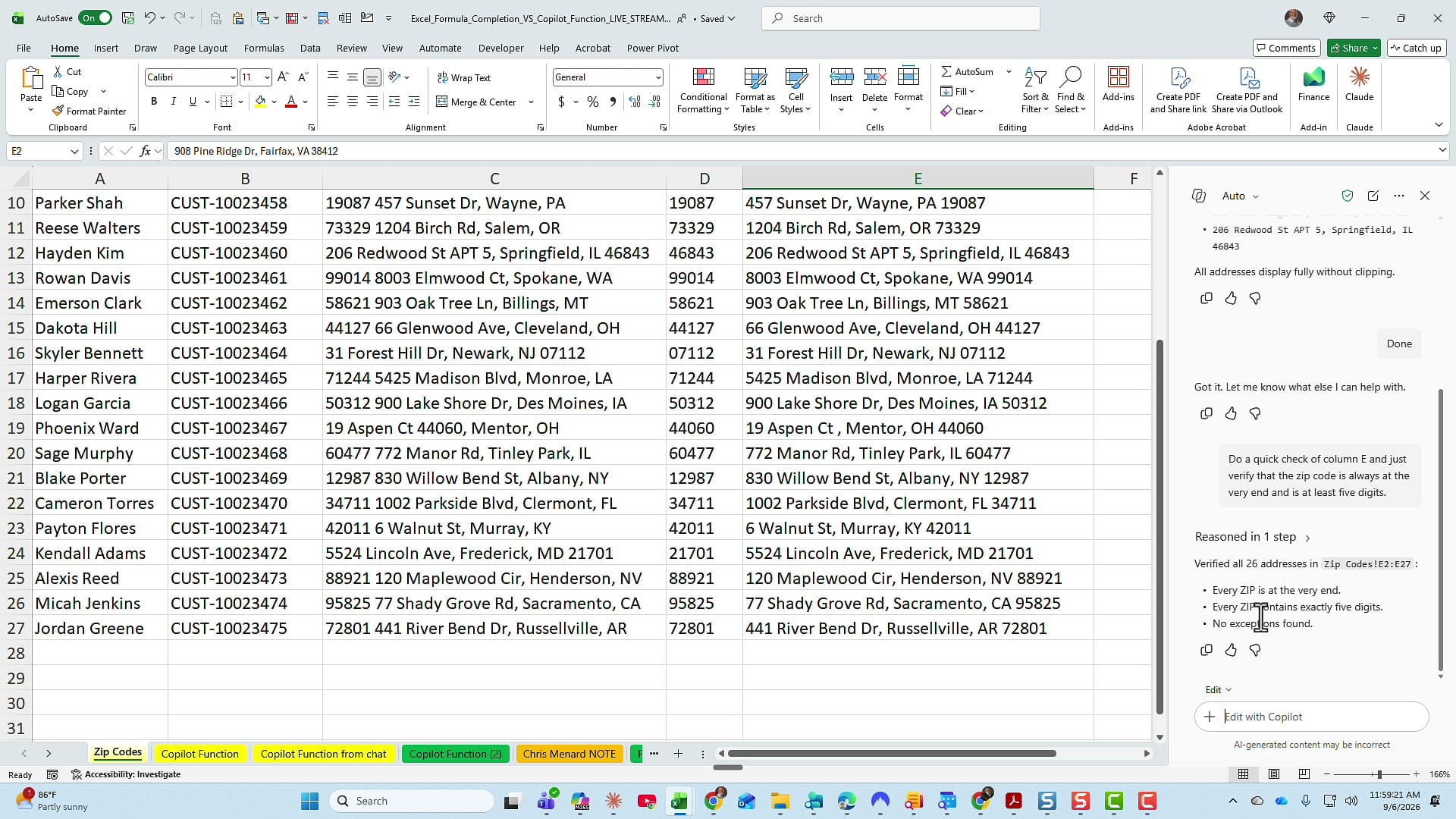This screenshot has width=1456, height=819.
Task: Open the Add-ins button
Action: [x=1118, y=84]
